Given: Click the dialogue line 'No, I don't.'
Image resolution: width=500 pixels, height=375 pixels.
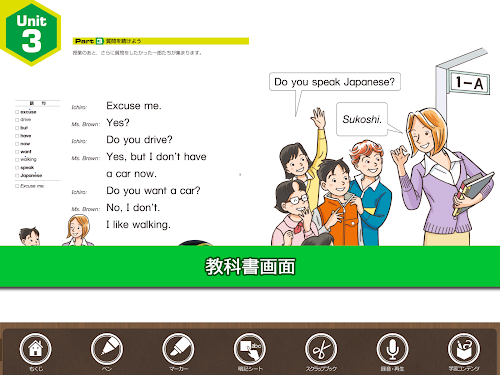Looking at the screenshot, I should tap(133, 208).
